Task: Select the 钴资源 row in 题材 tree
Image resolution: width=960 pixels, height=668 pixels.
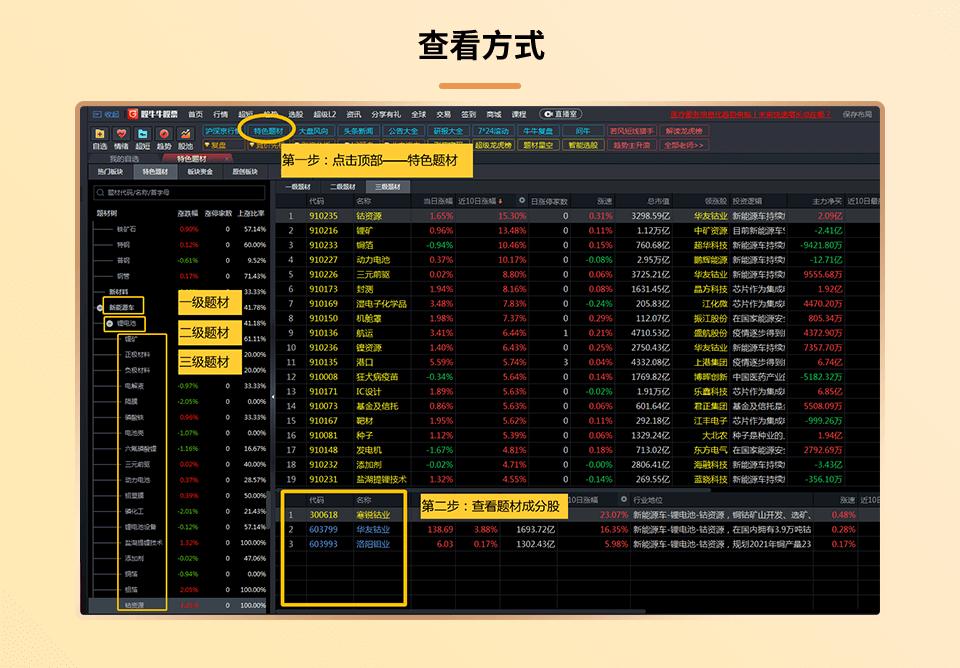Action: pyautogui.click(x=178, y=605)
